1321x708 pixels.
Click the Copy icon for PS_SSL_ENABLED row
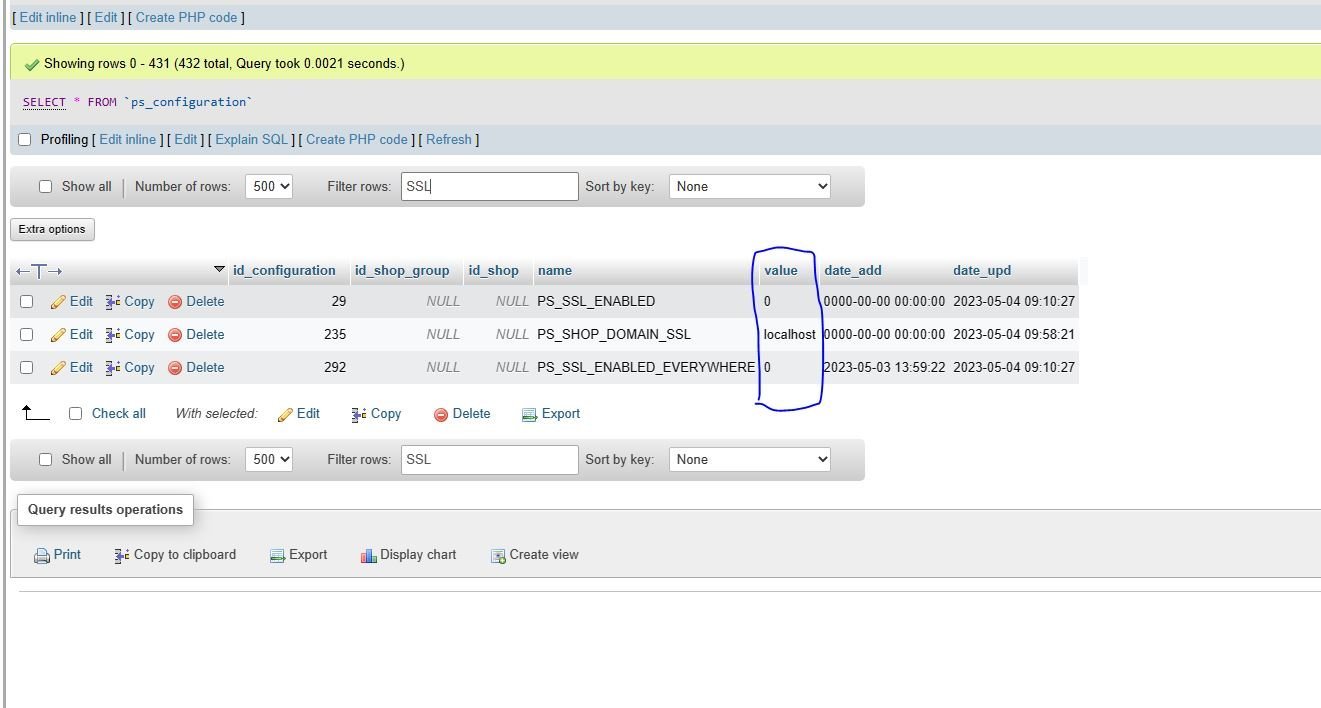[x=113, y=301]
